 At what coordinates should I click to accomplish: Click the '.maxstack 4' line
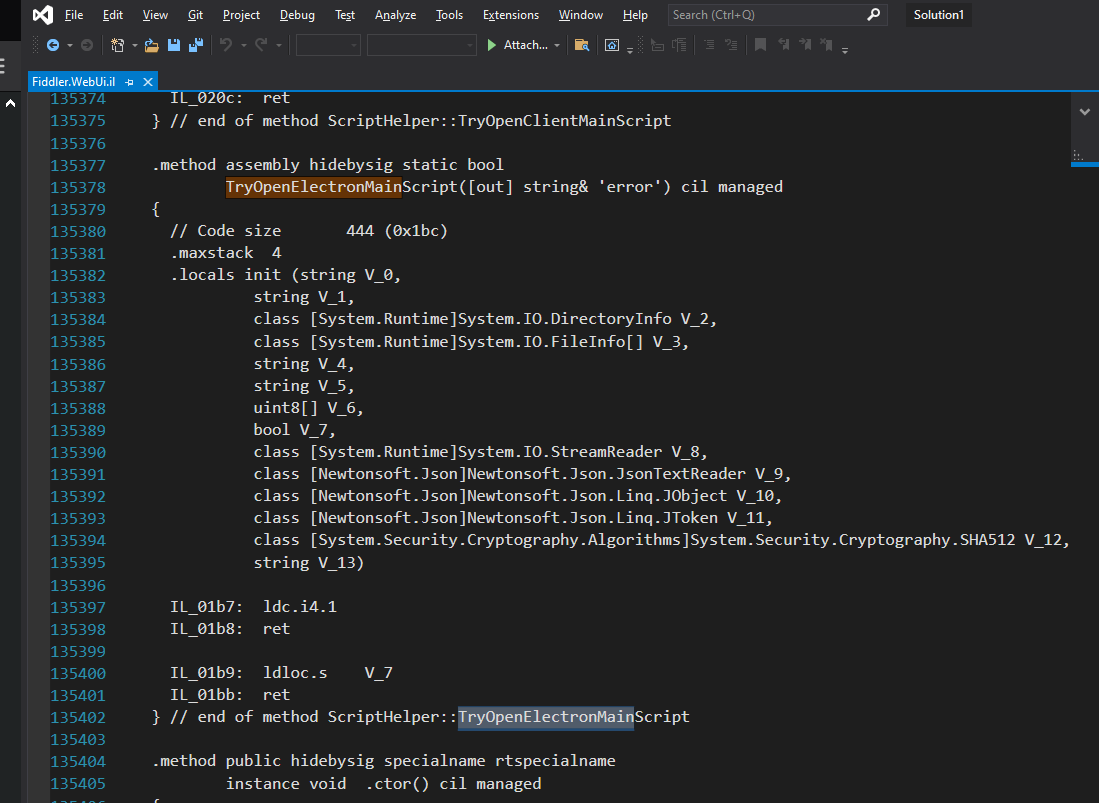[226, 253]
